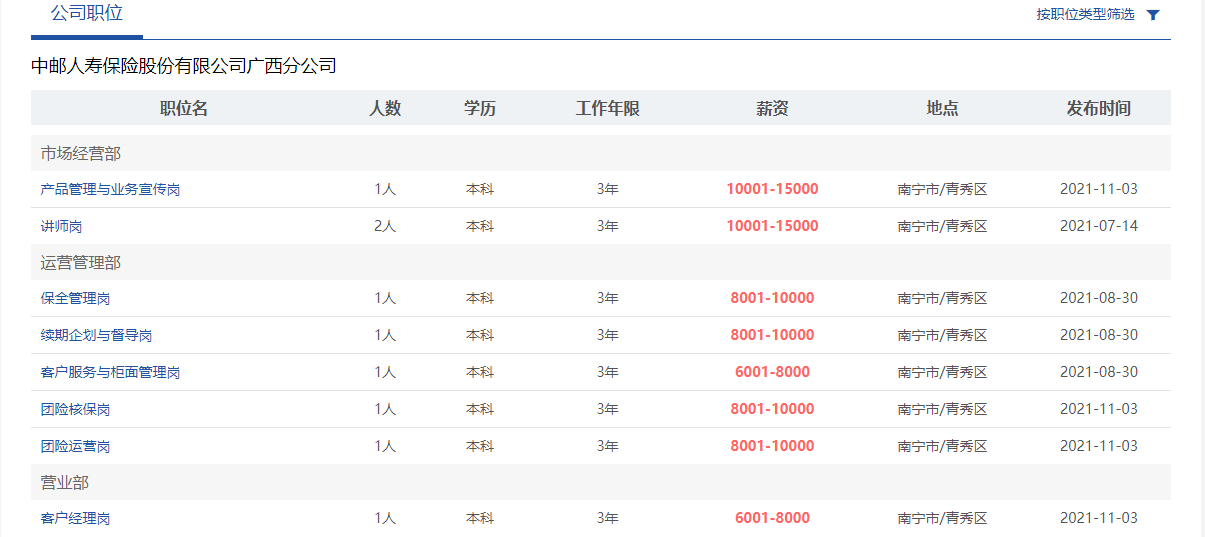The image size is (1205, 537).
Task: Select the 客户服务与柜面管理岗 job link
Action: (x=110, y=372)
